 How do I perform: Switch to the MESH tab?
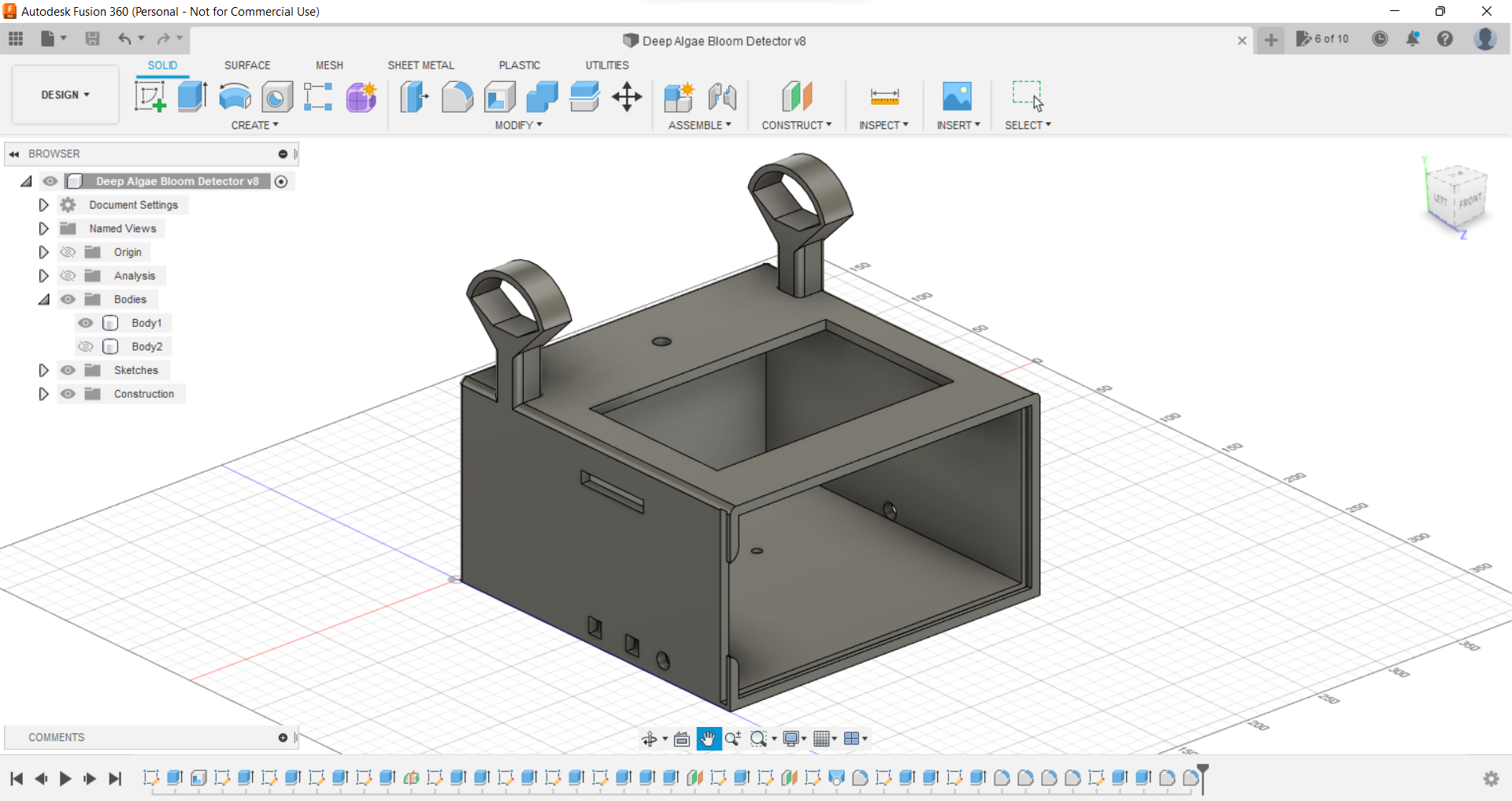point(329,65)
